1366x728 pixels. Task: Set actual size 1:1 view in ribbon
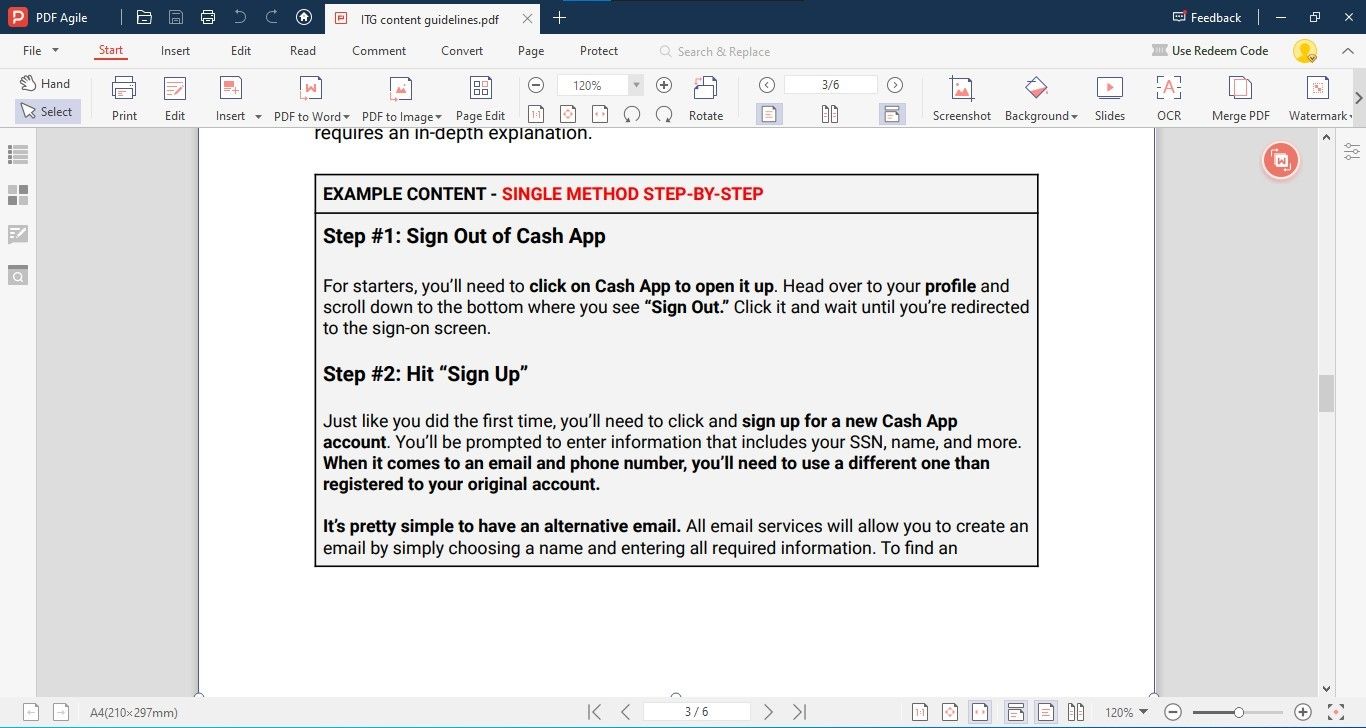tap(536, 114)
